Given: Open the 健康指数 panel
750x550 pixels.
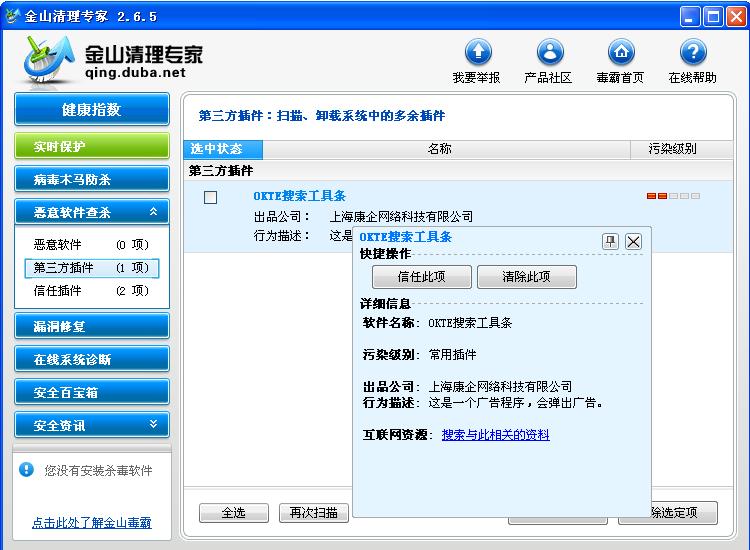Looking at the screenshot, I should pyautogui.click(x=92, y=110).
